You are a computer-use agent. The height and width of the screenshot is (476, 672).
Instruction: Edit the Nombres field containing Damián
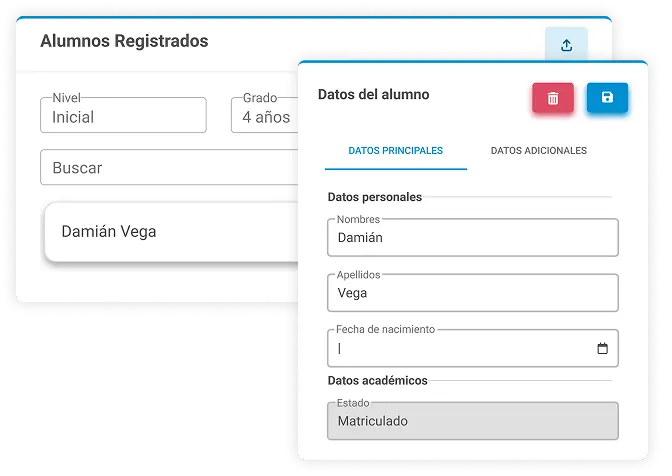pos(473,237)
